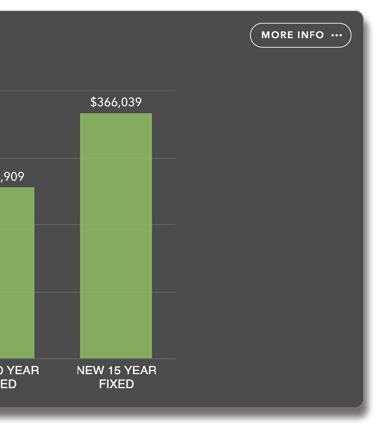389x434 pixels.
Task: Select the partially visible left green bar
Action: click(x=17, y=272)
